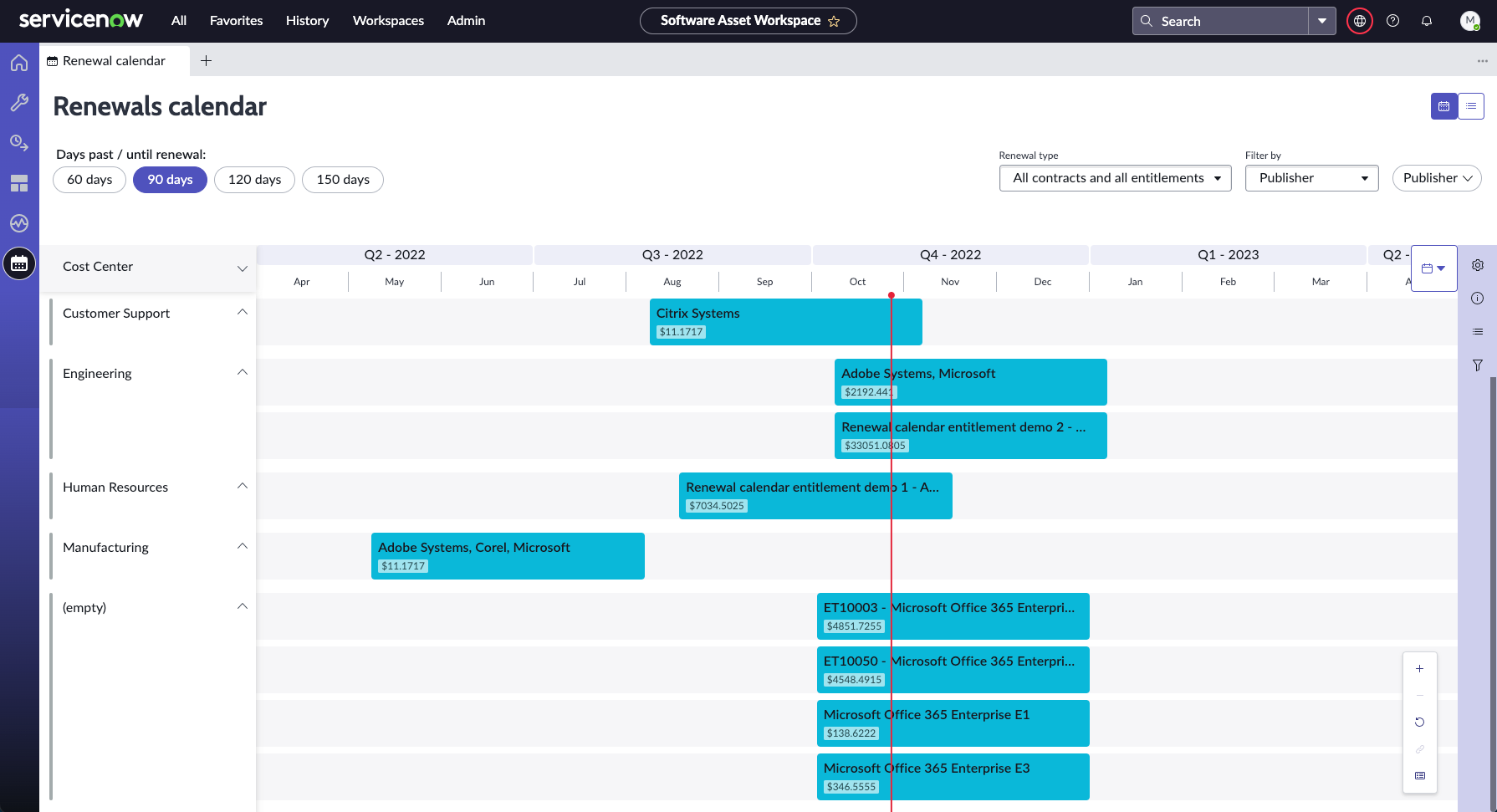
Task: Open the dashboard layout icon in sidebar
Action: 19,183
